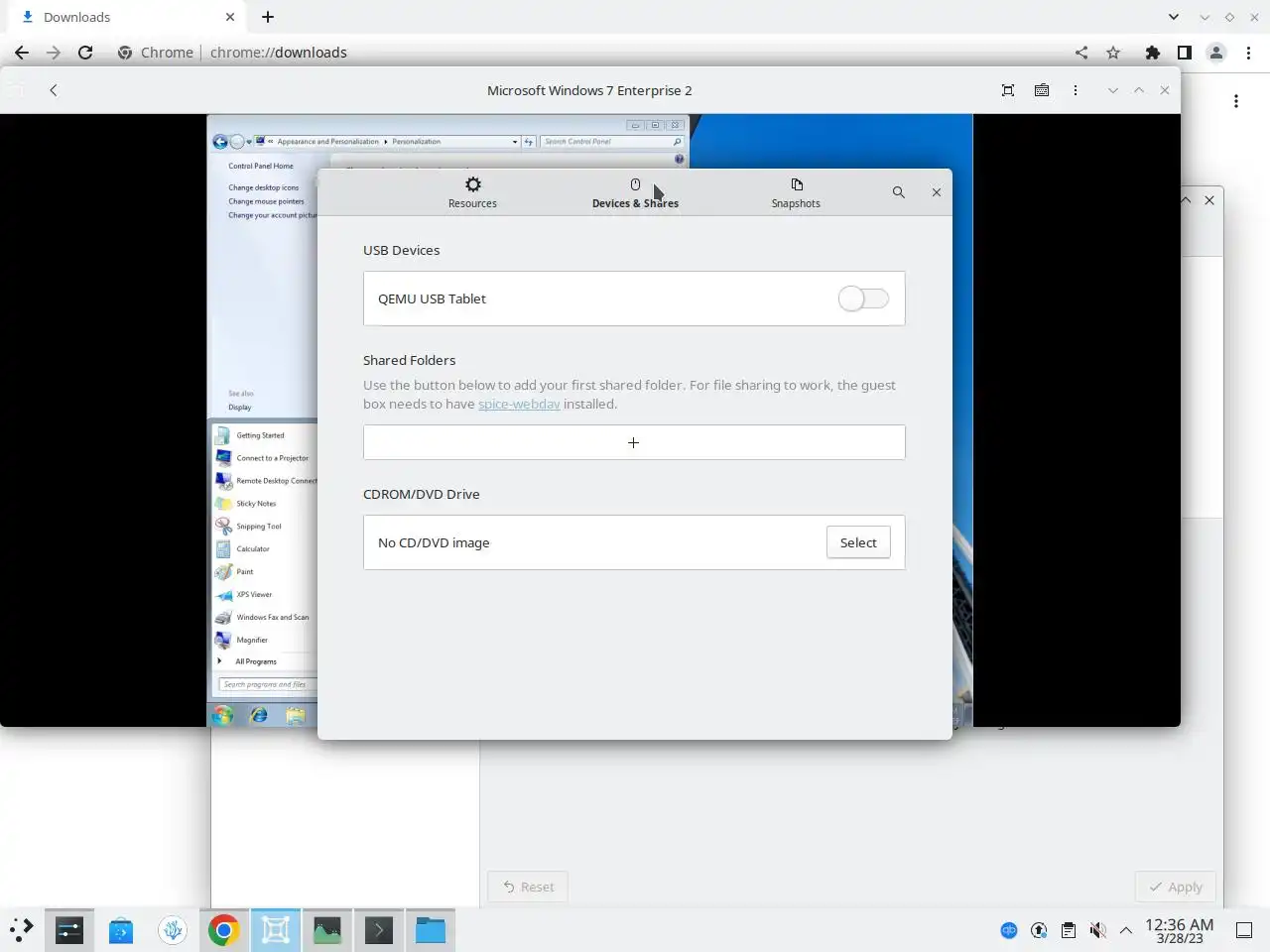Search the box properties
Image resolution: width=1270 pixels, height=952 pixels.
point(898,192)
